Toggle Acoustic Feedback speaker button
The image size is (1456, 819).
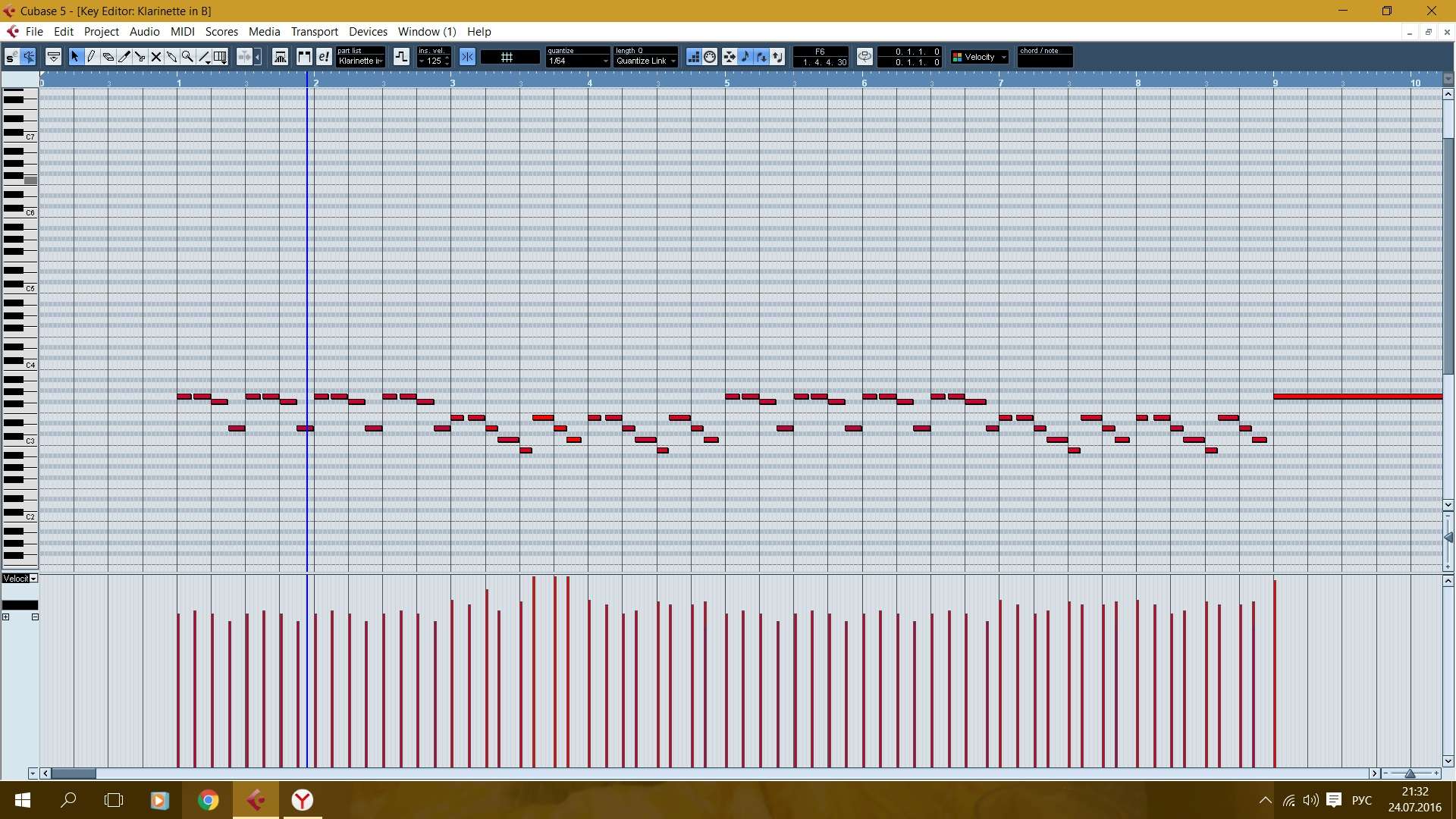coord(29,57)
